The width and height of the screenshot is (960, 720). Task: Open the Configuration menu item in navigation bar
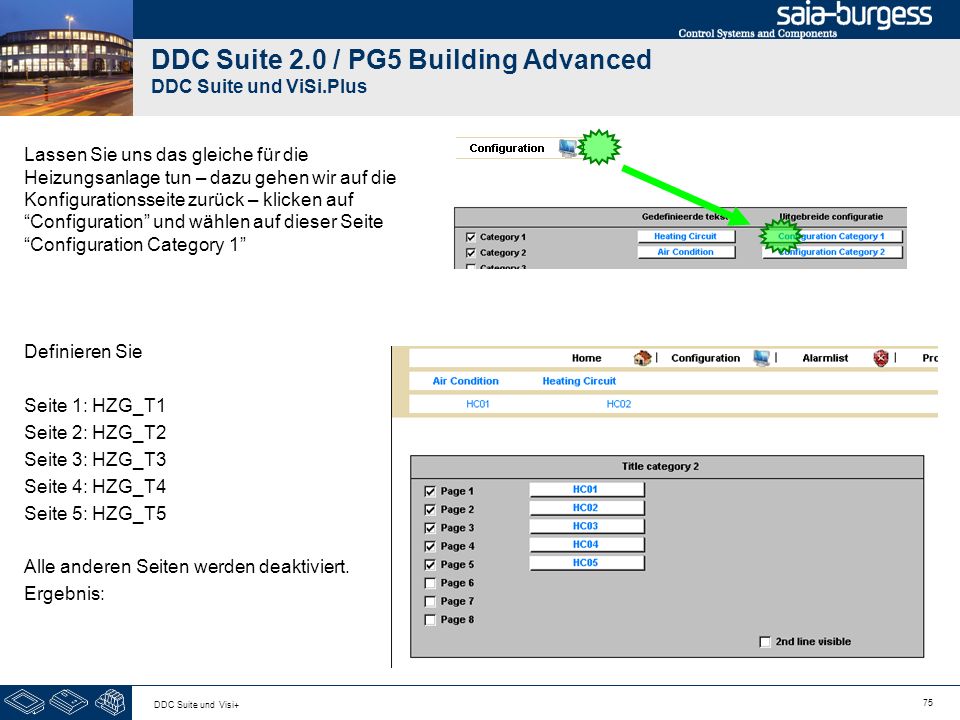click(705, 358)
